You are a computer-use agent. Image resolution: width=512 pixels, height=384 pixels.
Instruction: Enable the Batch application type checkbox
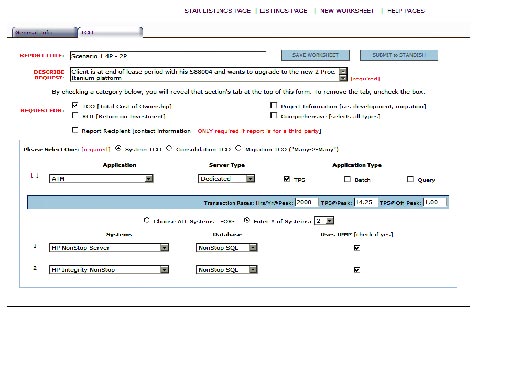(x=347, y=179)
